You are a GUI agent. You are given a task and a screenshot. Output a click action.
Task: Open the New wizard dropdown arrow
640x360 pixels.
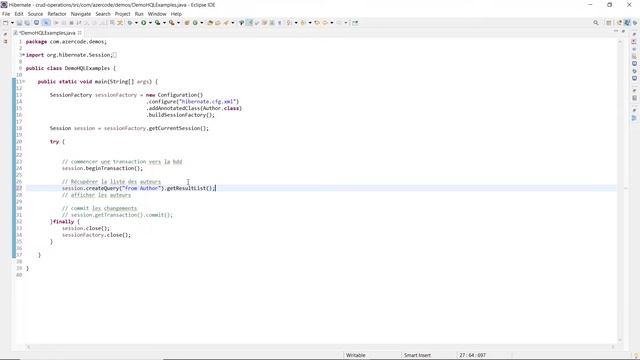pos(12,23)
